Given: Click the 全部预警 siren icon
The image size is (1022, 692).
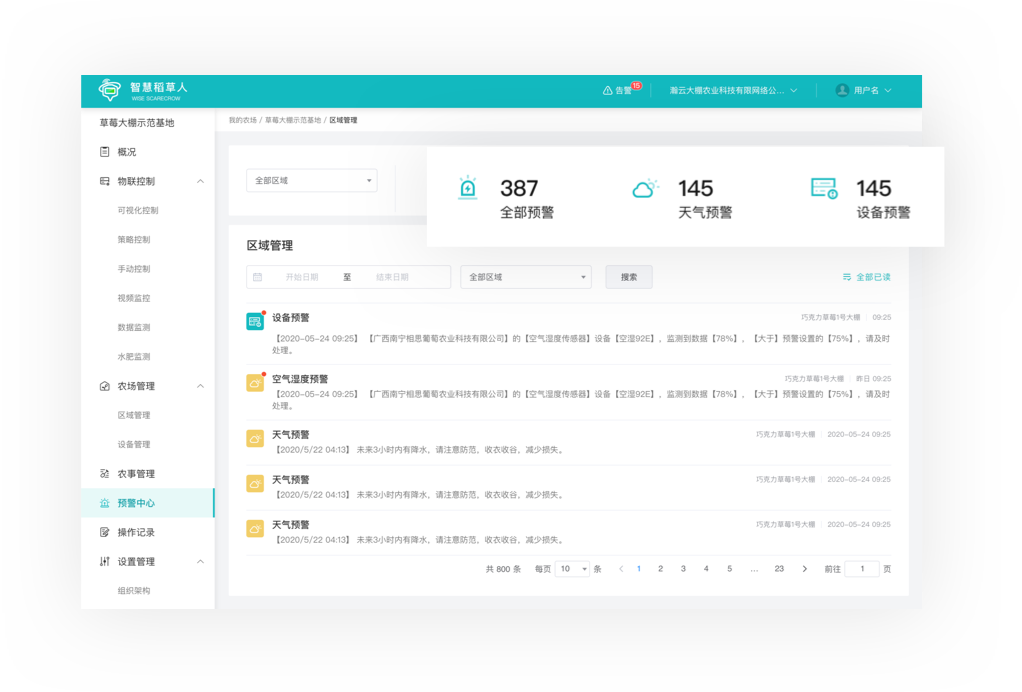Looking at the screenshot, I should click(468, 188).
